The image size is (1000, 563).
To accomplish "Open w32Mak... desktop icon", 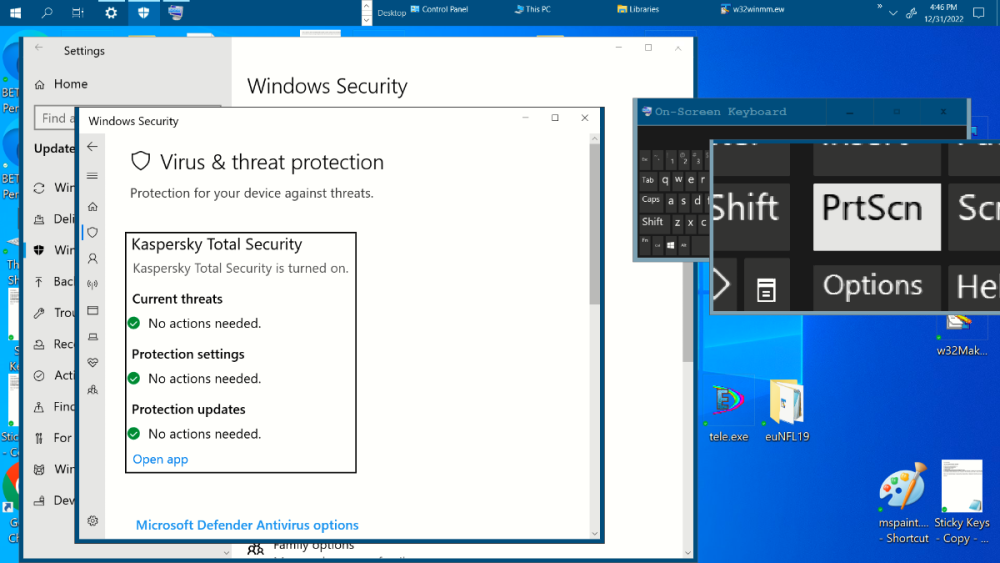I will pyautogui.click(x=962, y=336).
